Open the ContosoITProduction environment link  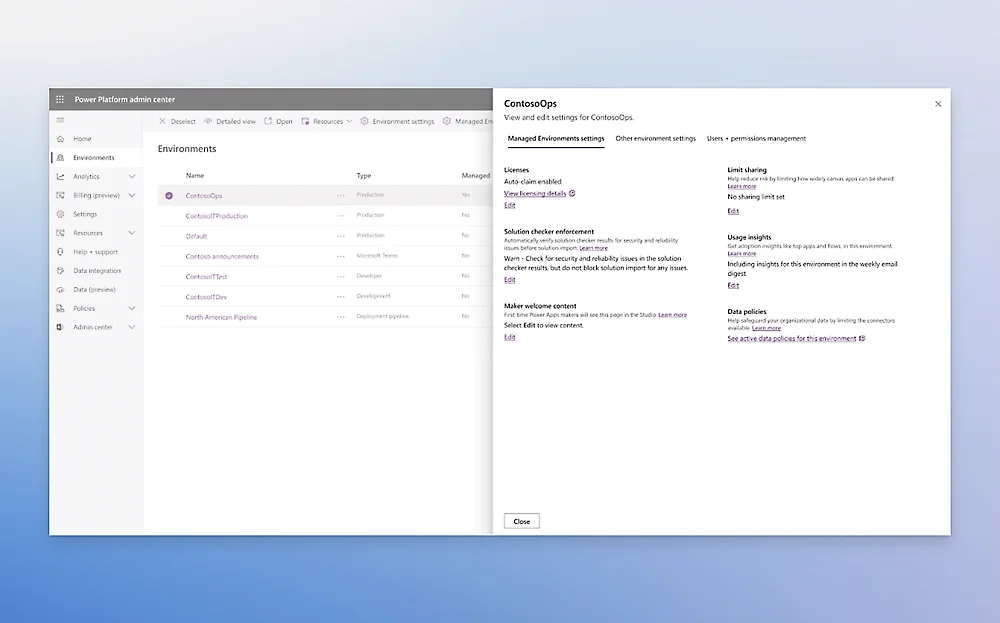[217, 216]
